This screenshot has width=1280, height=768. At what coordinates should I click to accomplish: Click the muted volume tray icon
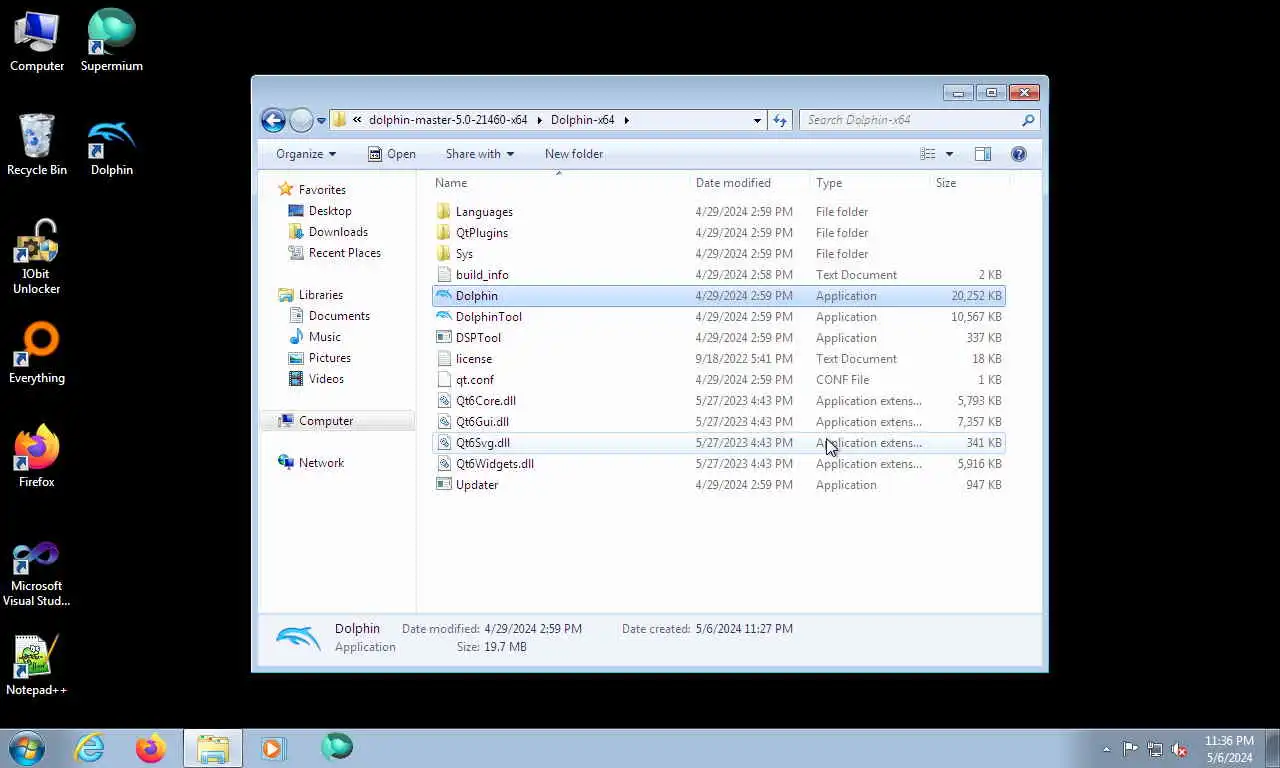(x=1179, y=749)
